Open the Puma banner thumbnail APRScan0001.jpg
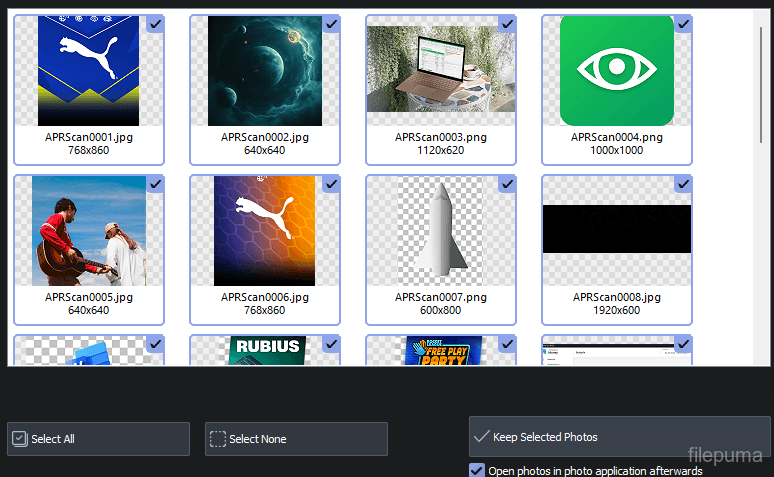 point(88,71)
